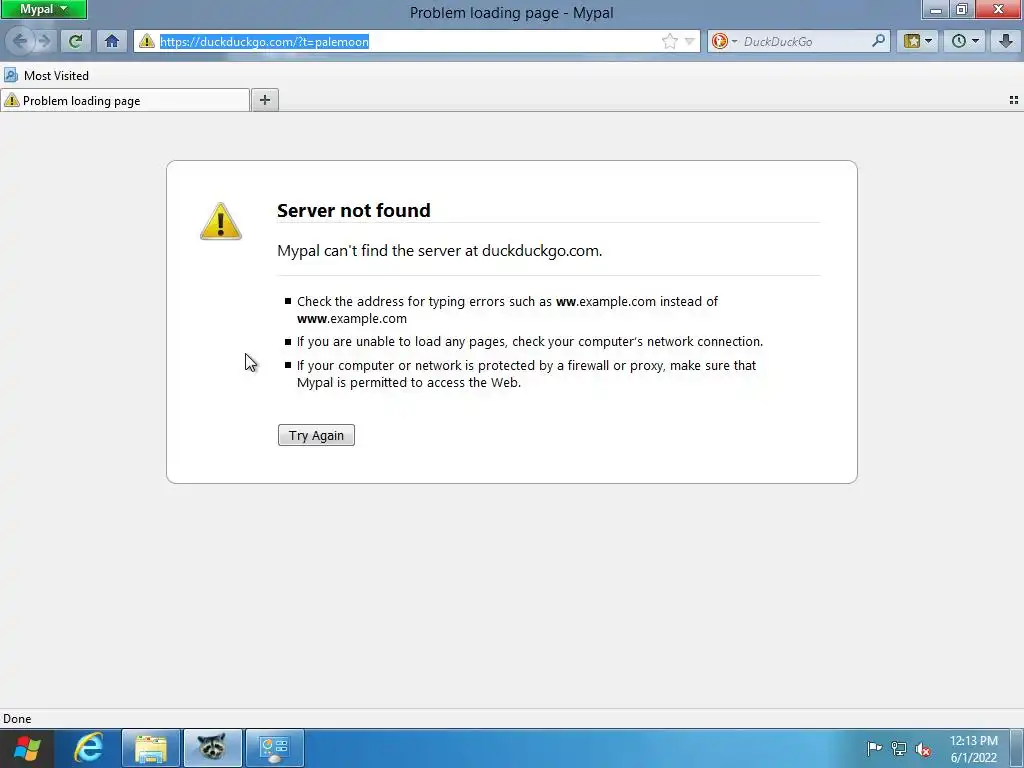Open the bookmarks menu button
Screen dimensions: 1024x768
pos(918,41)
